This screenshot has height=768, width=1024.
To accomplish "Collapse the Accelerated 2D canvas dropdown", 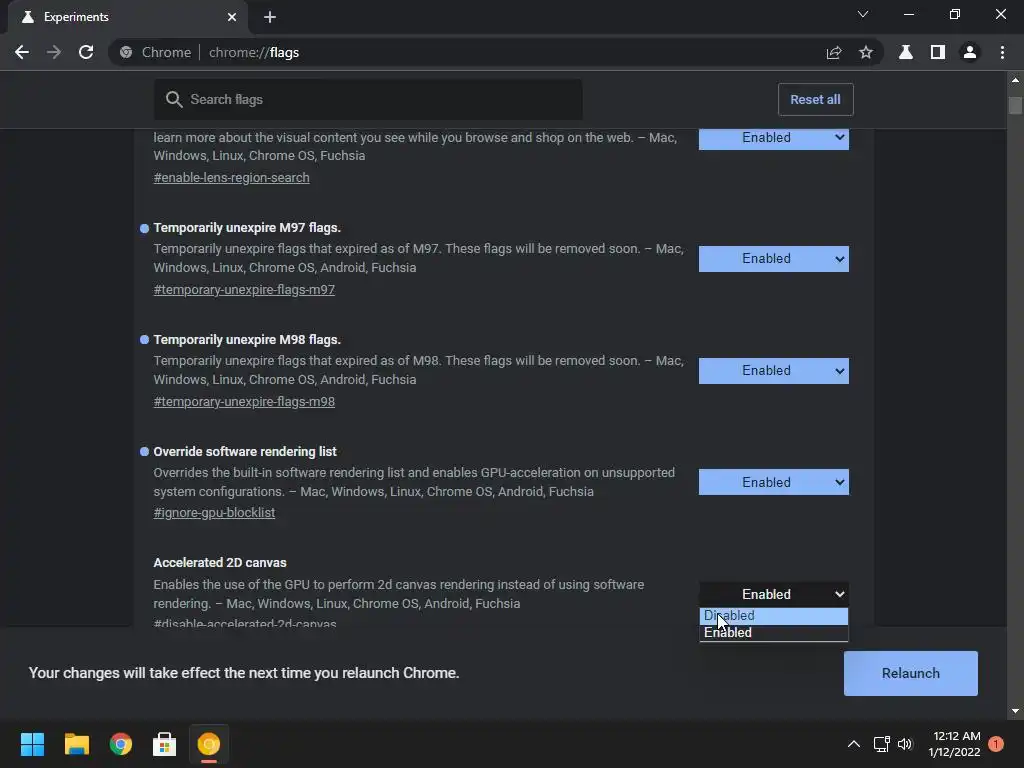I will (x=774, y=594).
